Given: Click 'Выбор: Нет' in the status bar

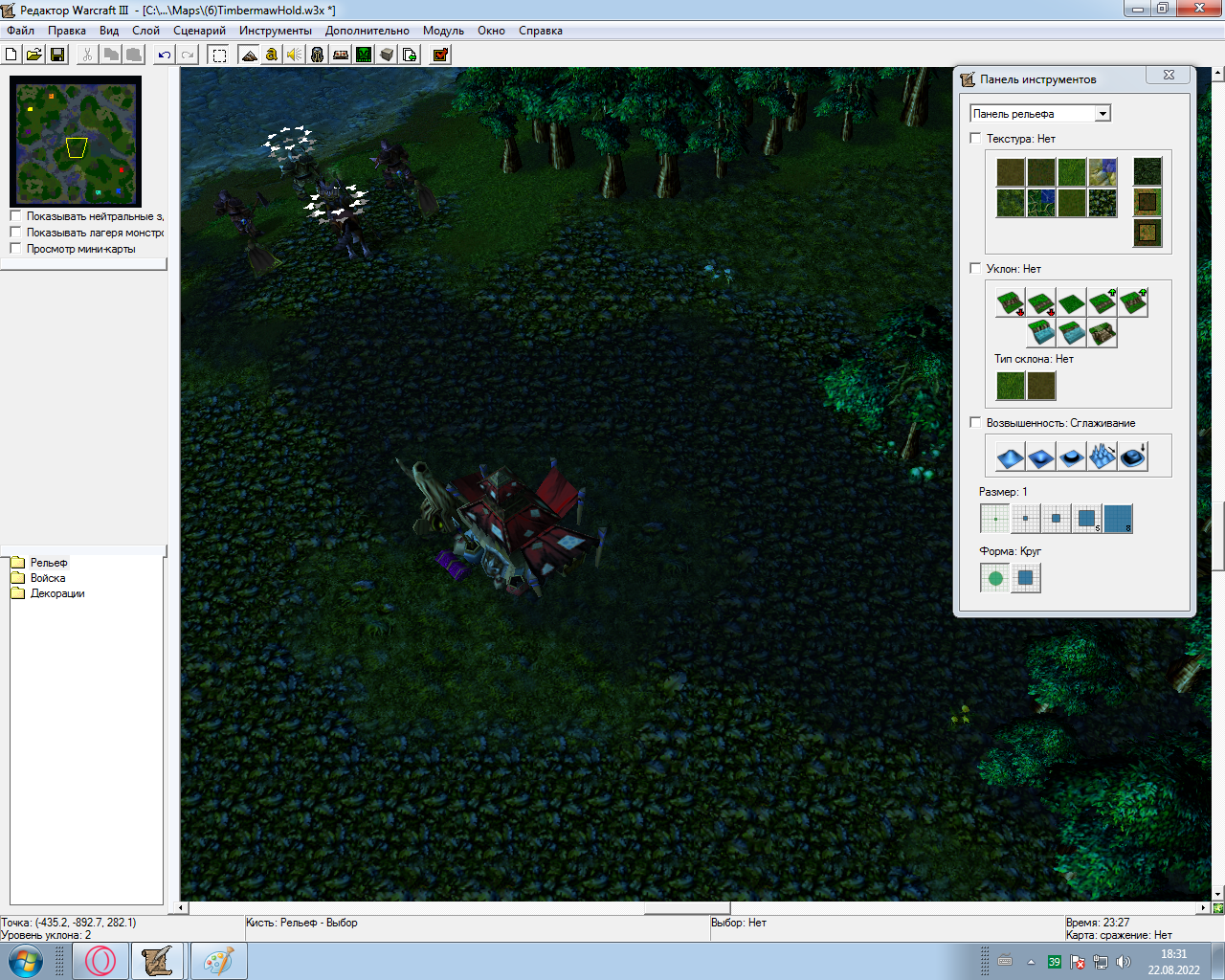Looking at the screenshot, I should pyautogui.click(x=739, y=923).
